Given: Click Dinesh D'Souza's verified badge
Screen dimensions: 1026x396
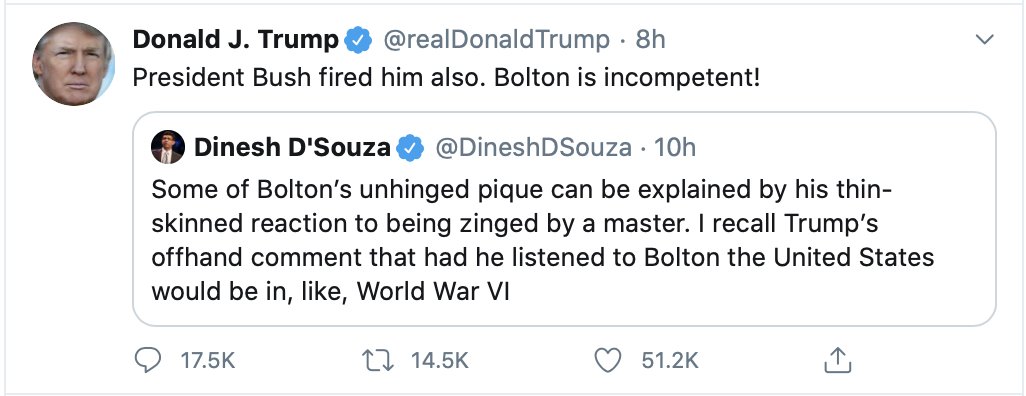Looking at the screenshot, I should [x=411, y=148].
